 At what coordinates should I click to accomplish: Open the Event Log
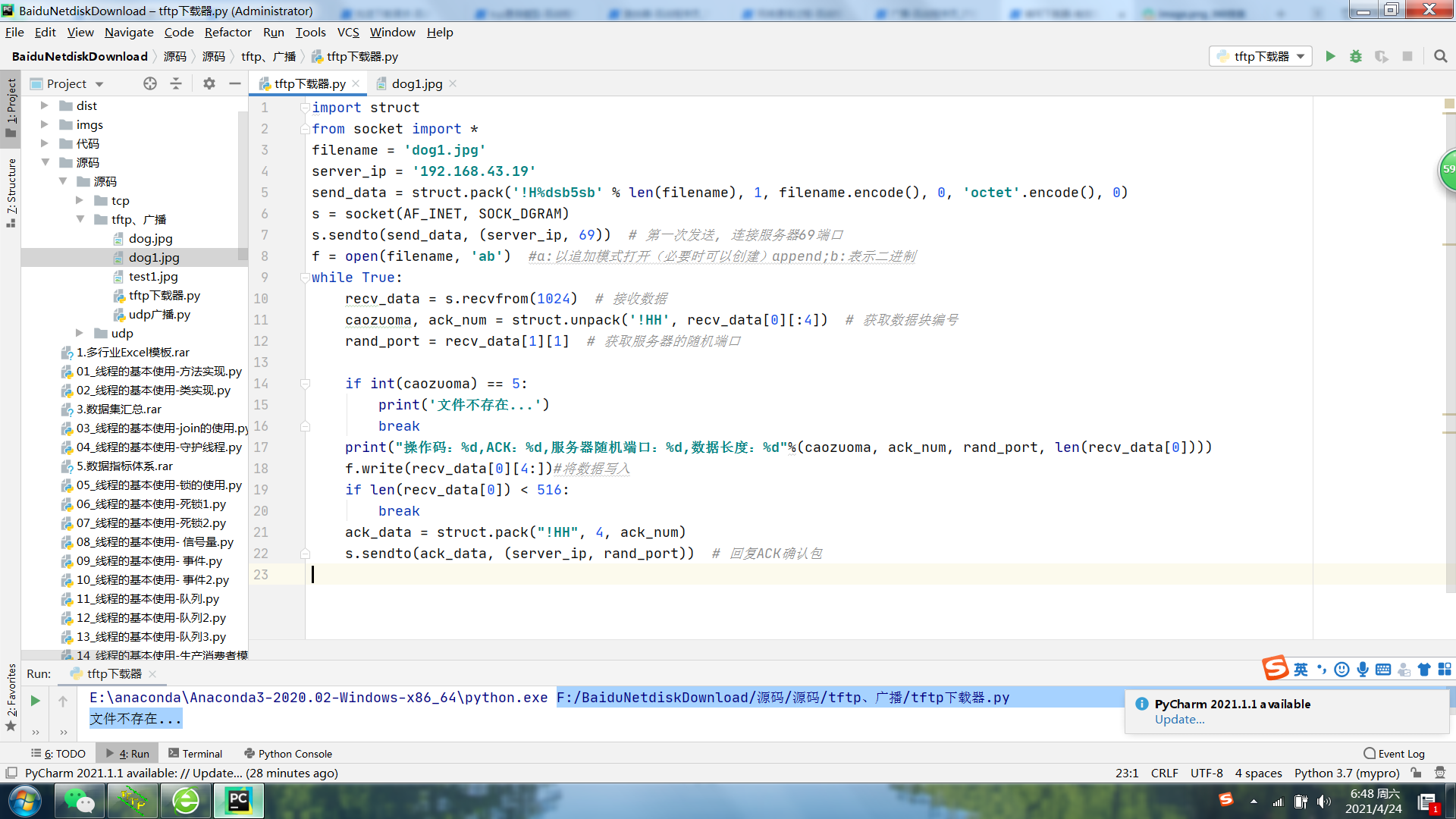click(x=1394, y=754)
